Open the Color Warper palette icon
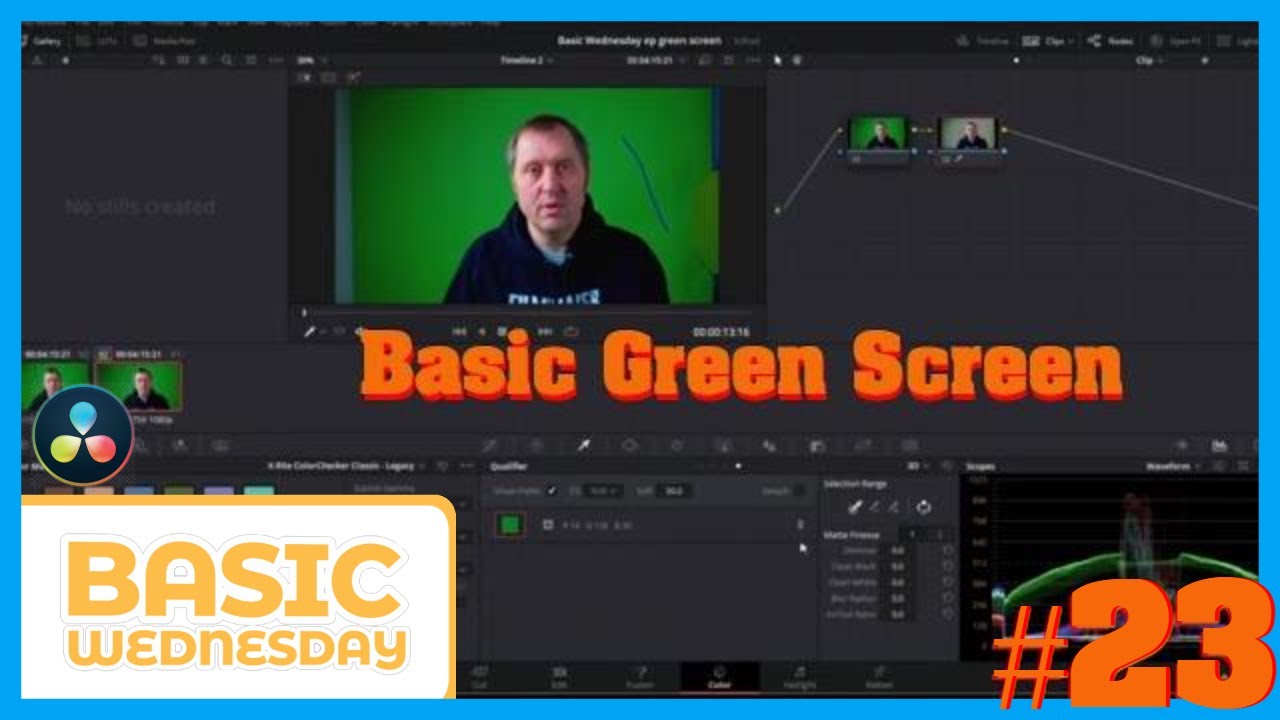 tap(536, 446)
